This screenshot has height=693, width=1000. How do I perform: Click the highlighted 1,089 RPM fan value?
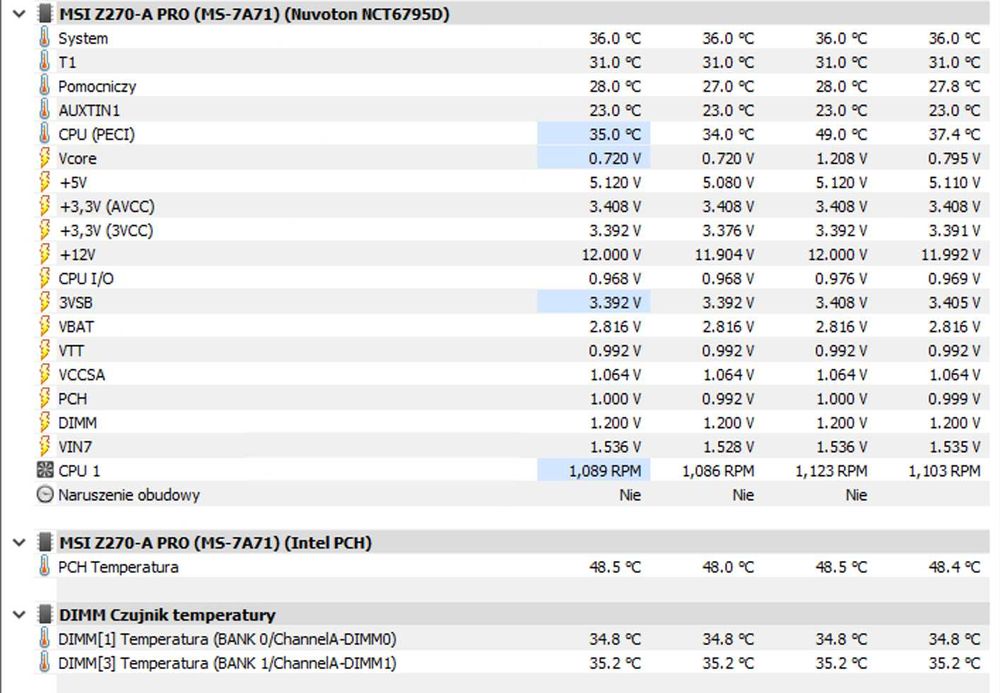(594, 470)
